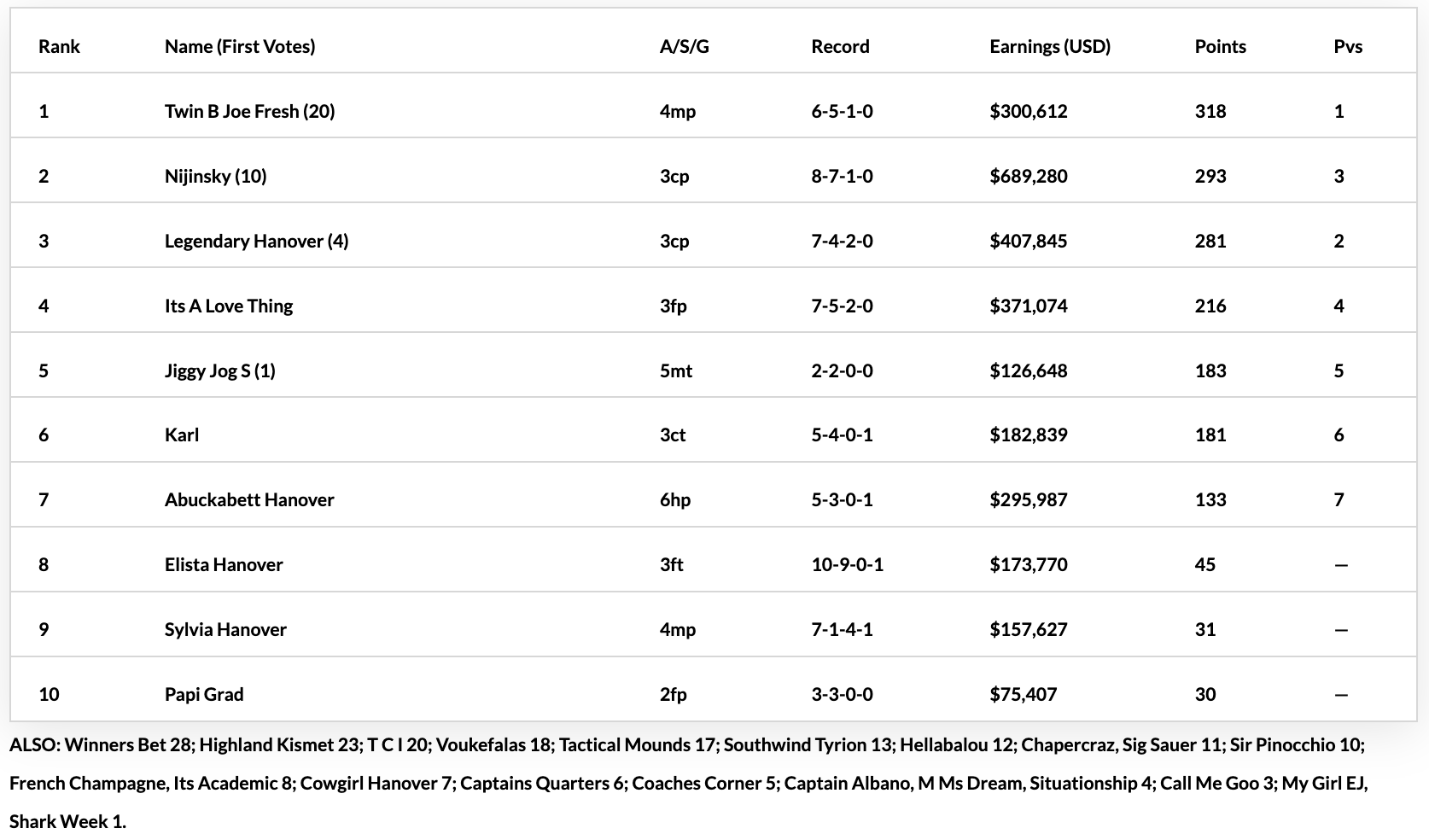Select the Karl name cell
Viewport: 1429px width, 840px height.
coord(182,435)
